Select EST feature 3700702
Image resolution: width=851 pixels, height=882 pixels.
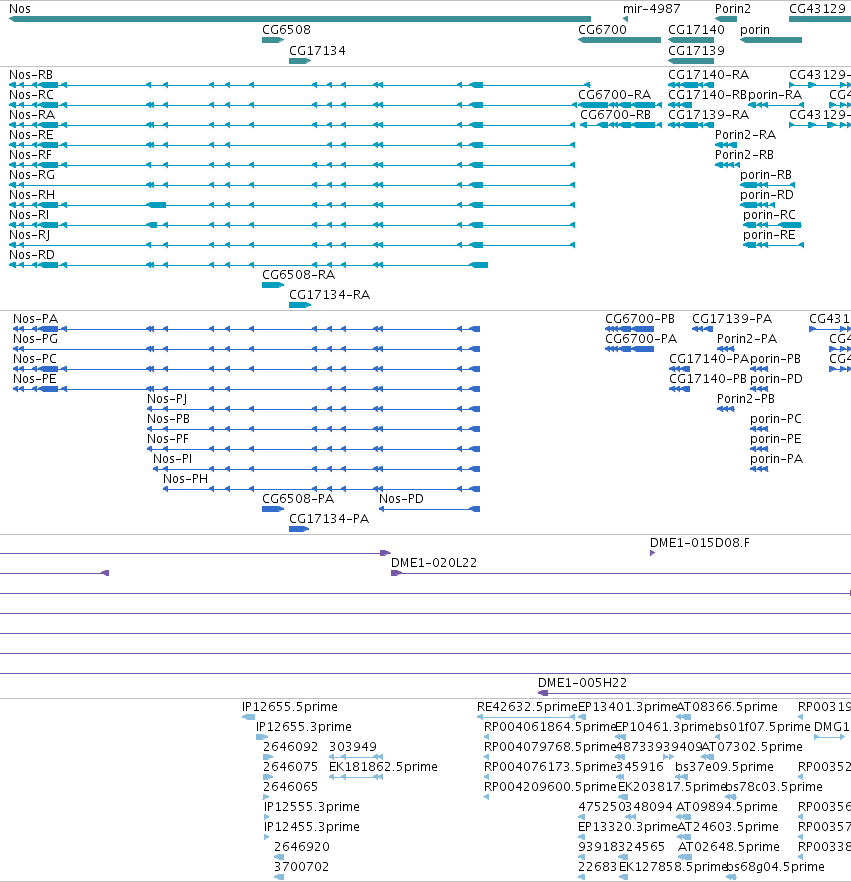click(x=279, y=877)
